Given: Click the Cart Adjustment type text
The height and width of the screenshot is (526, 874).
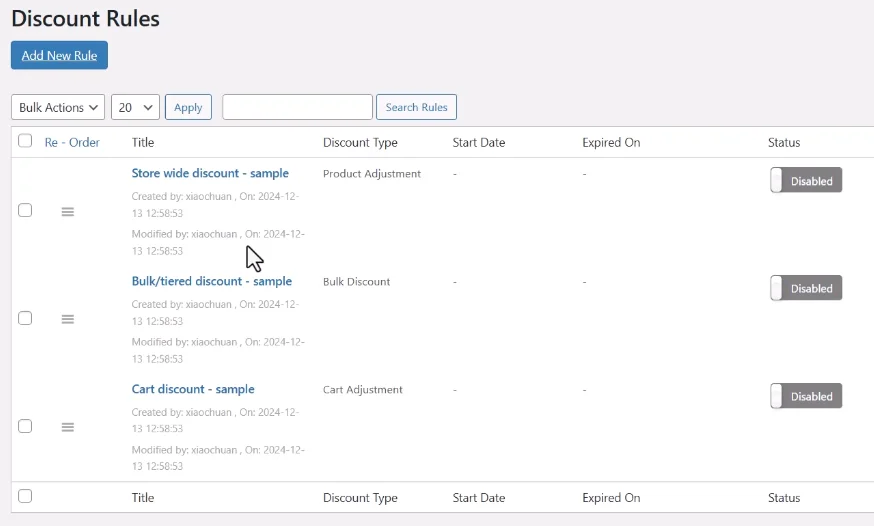Looking at the screenshot, I should (362, 390).
